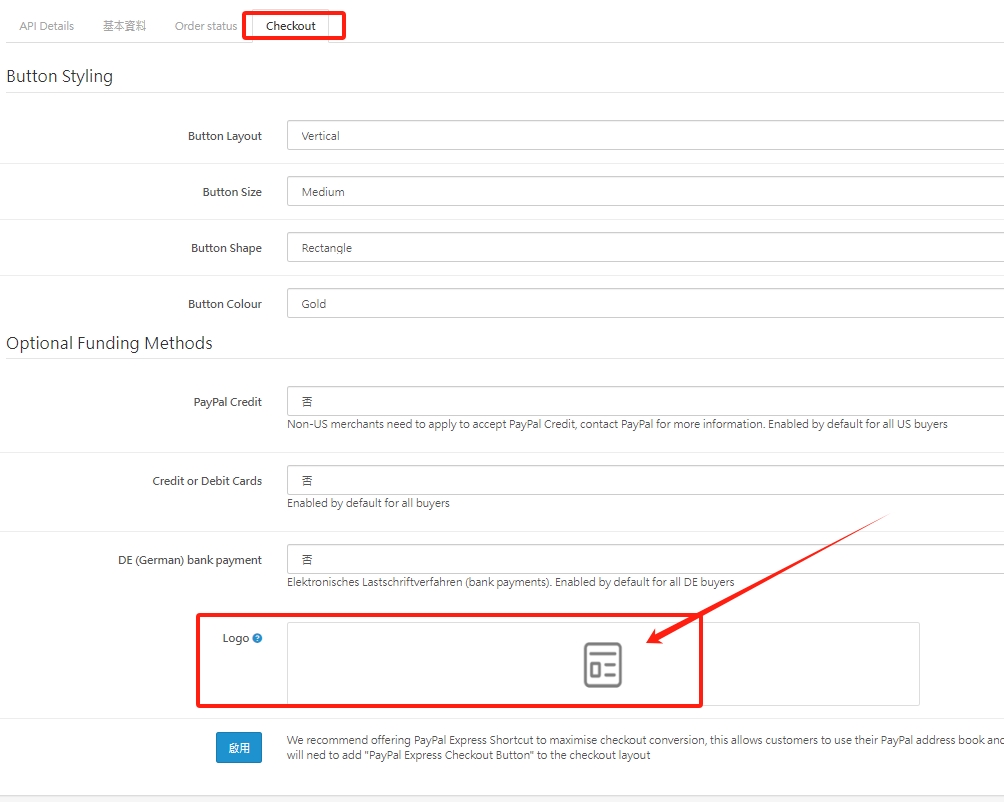Viewport: 1004px width, 802px height.
Task: Click the logo image placeholder icon
Action: click(x=603, y=665)
